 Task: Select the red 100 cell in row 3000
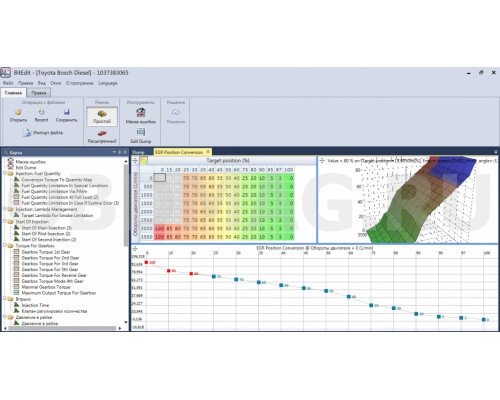click(x=159, y=228)
